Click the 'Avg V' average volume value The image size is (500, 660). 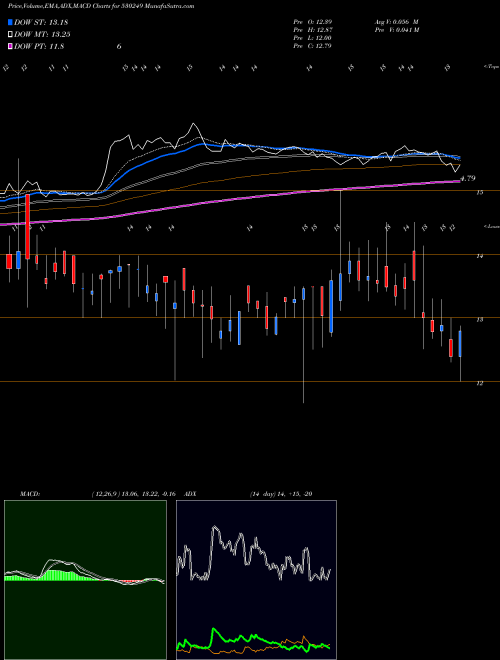pos(396,21)
